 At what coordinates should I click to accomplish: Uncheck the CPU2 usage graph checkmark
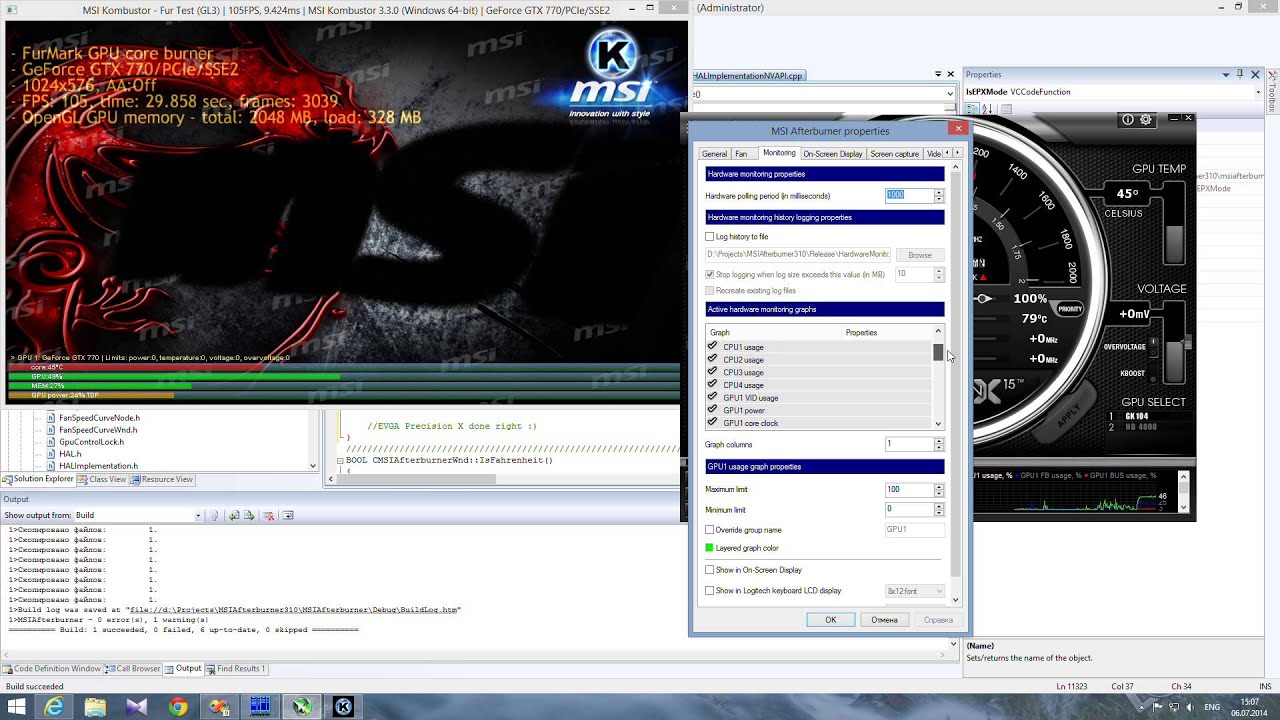(713, 359)
